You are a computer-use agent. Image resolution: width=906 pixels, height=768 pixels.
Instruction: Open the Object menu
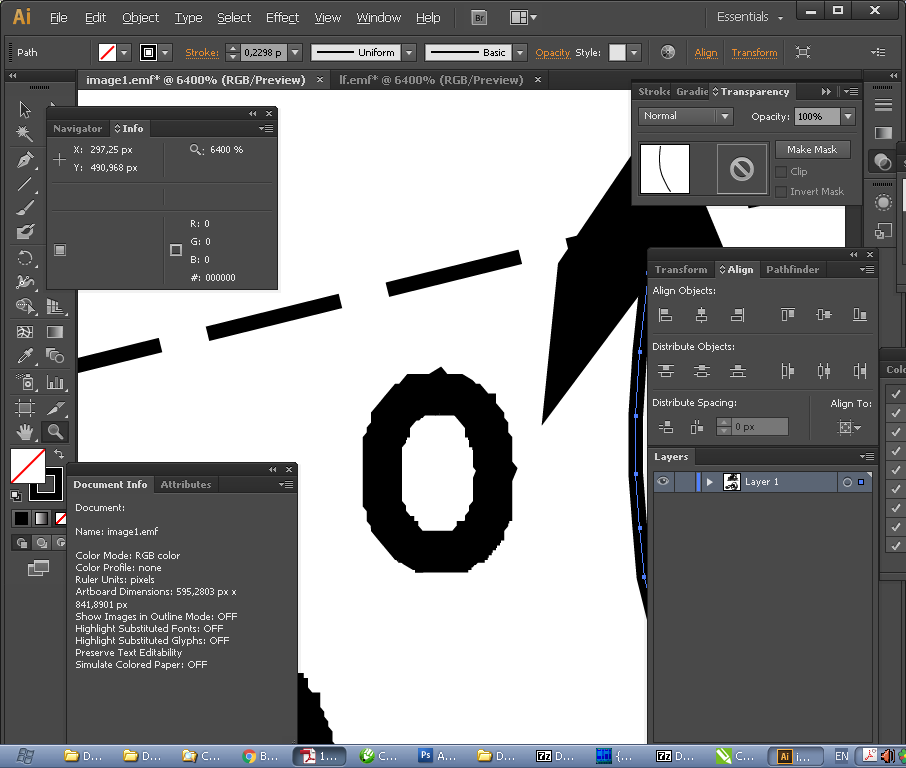click(x=140, y=18)
